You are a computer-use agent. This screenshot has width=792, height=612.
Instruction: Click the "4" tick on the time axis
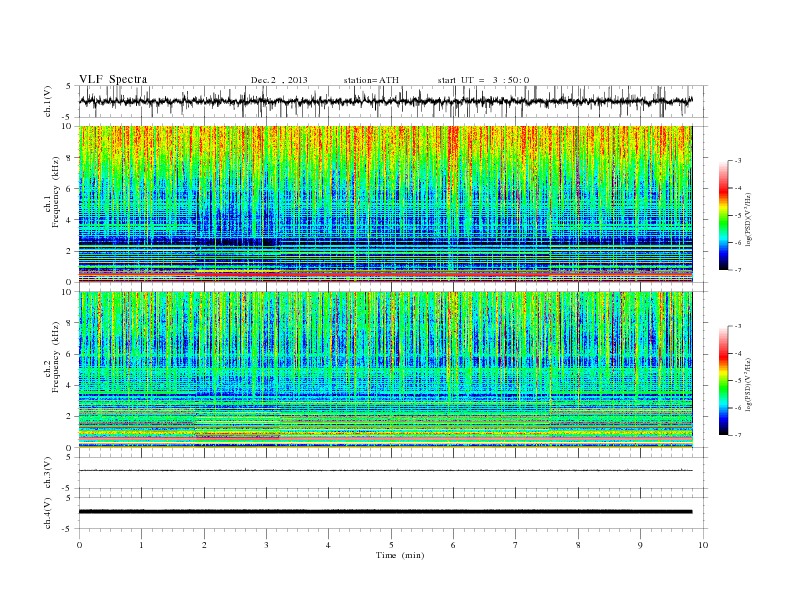tap(328, 545)
